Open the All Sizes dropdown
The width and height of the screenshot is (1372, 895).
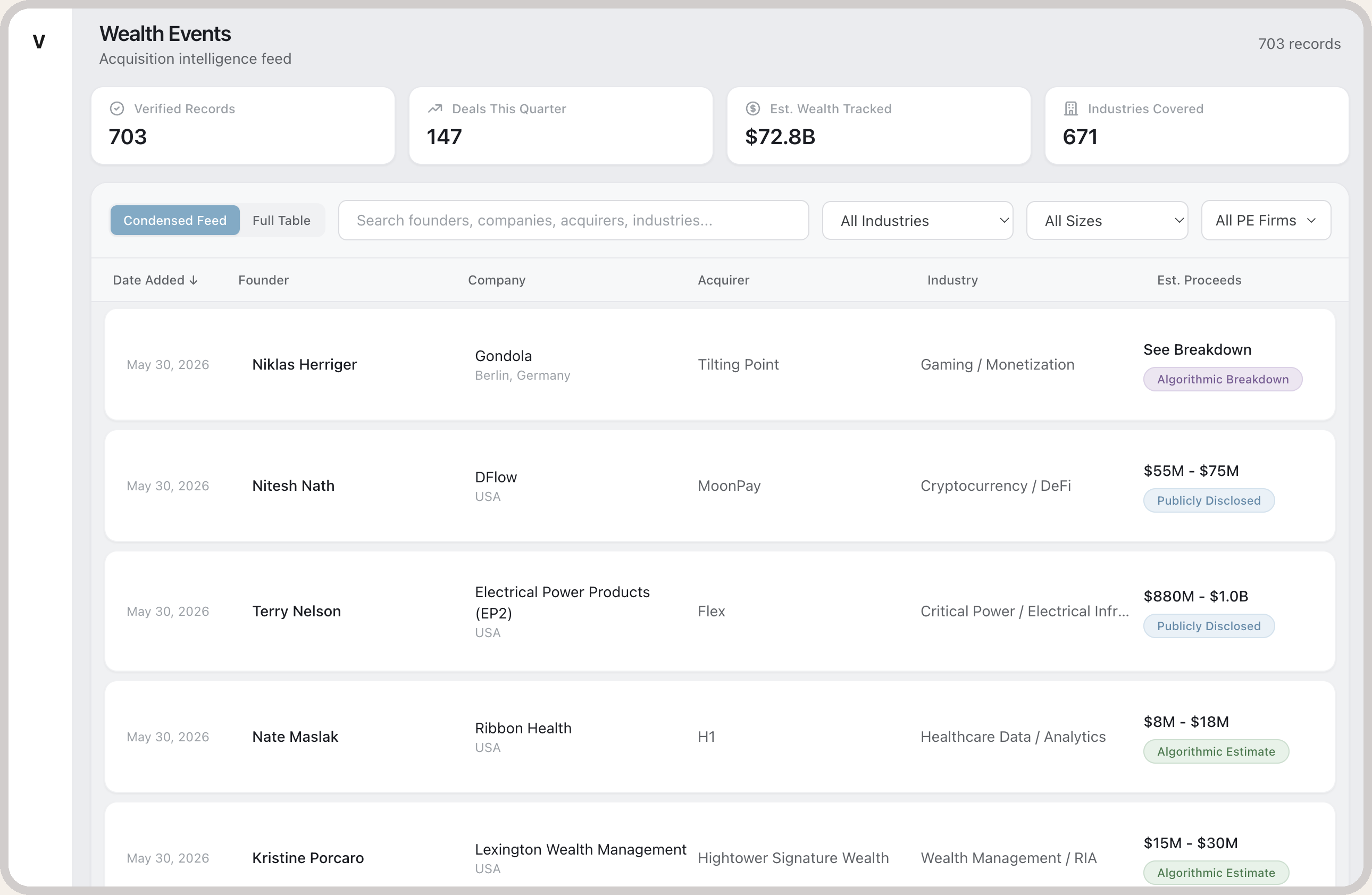coord(1107,220)
